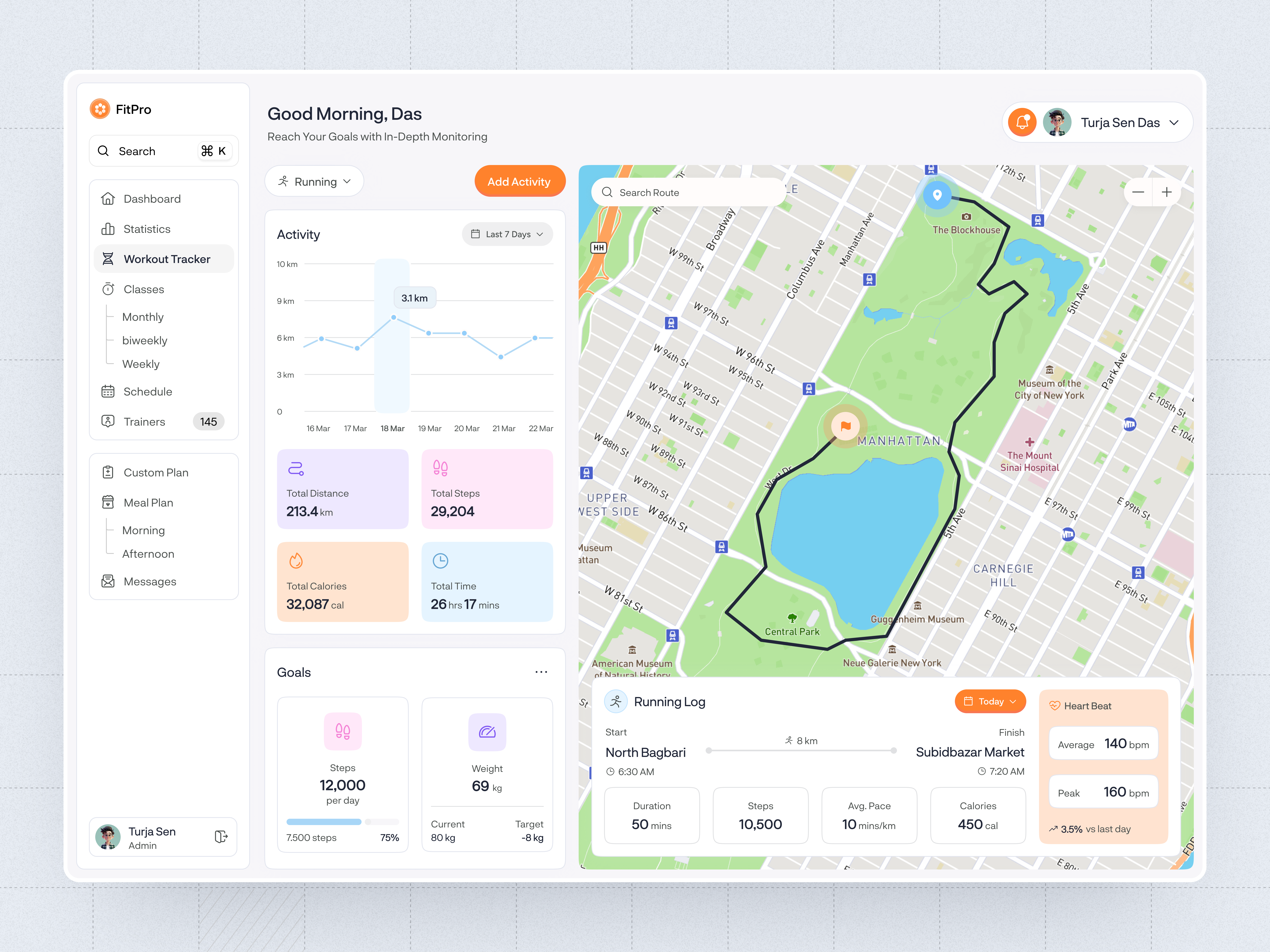Open the notification bell
The height and width of the screenshot is (952, 1270).
point(1022,122)
